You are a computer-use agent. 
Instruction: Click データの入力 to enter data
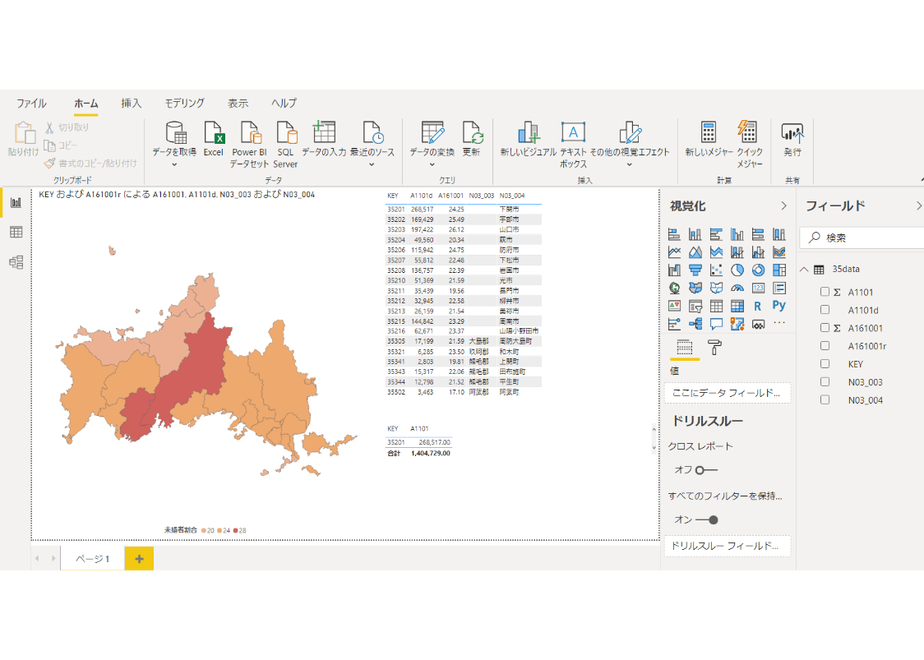click(324, 139)
